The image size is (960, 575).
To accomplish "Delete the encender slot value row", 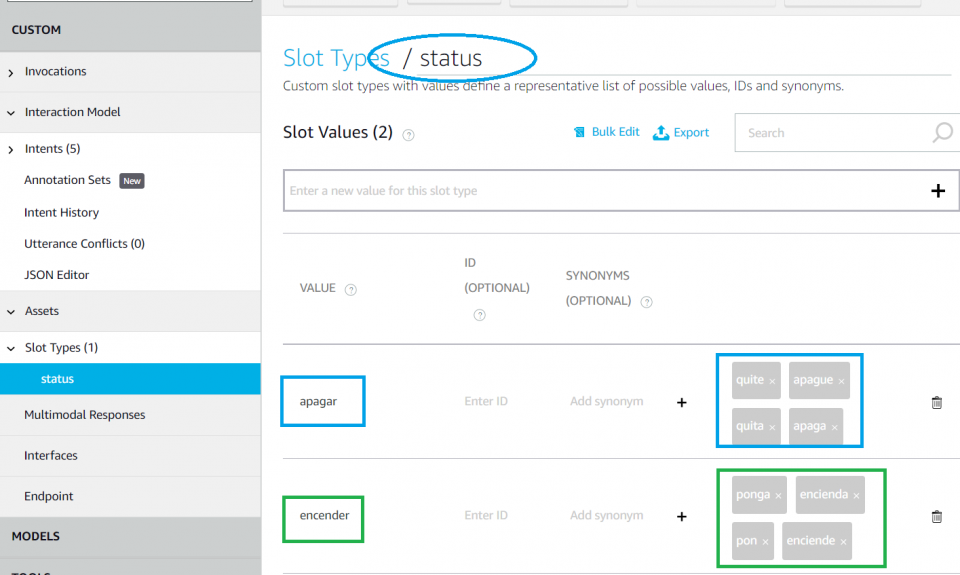I will pos(936,517).
